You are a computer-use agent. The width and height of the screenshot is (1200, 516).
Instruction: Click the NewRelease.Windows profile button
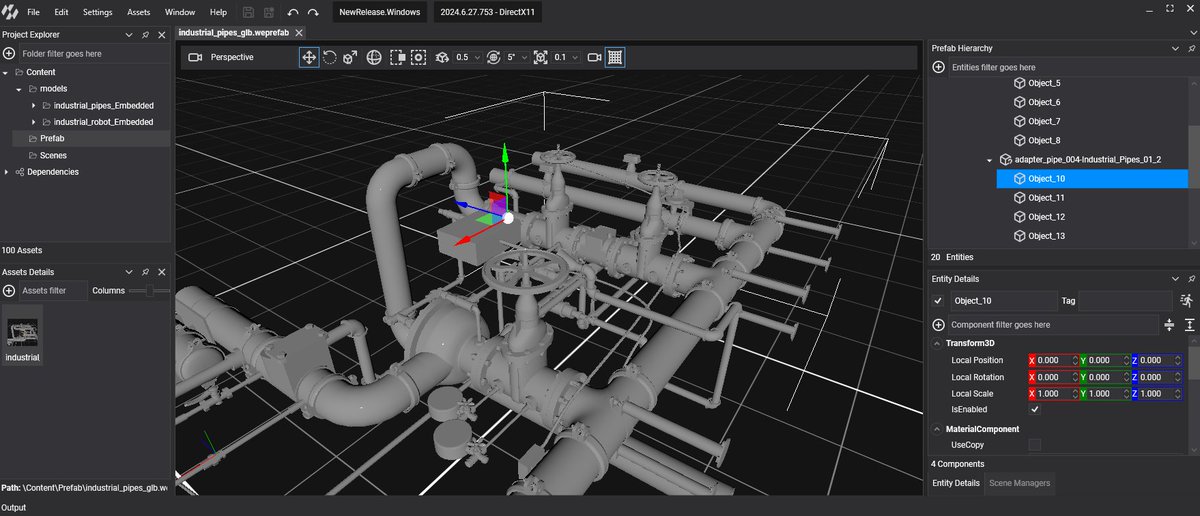click(381, 13)
